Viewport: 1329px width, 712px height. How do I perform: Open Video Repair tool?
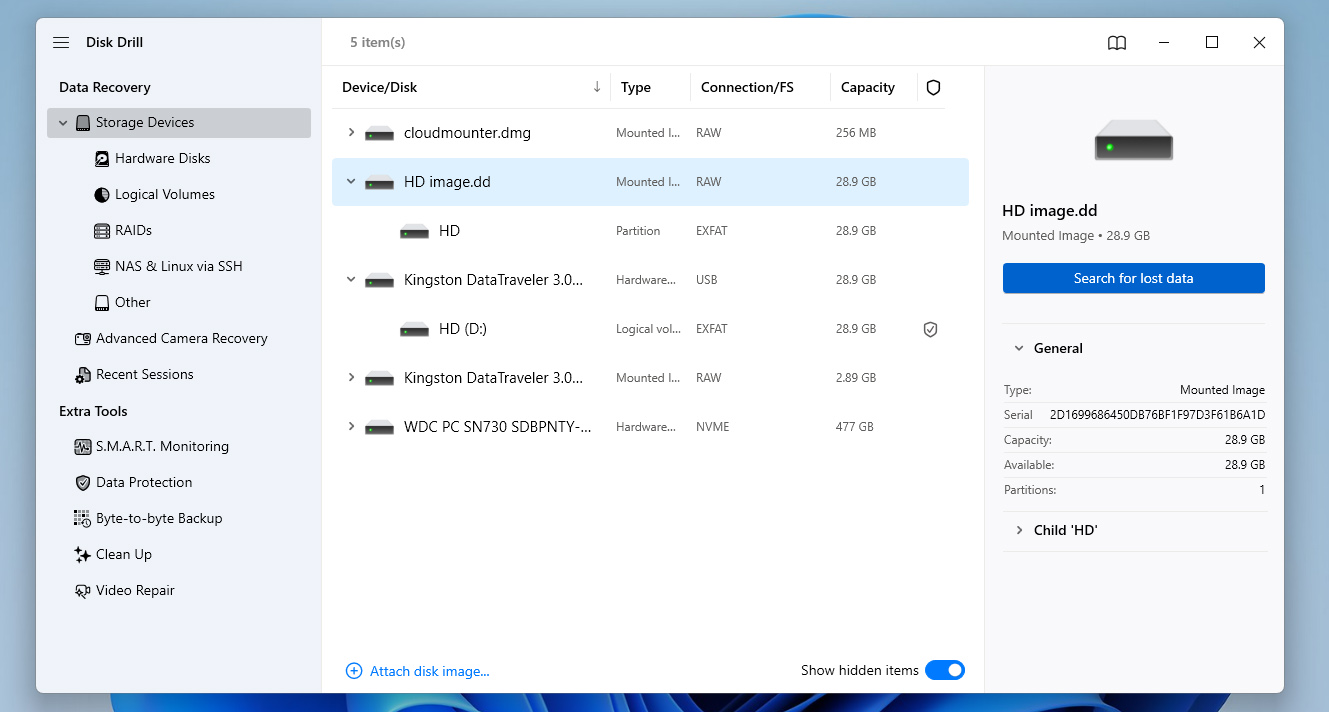pyautogui.click(x=135, y=591)
